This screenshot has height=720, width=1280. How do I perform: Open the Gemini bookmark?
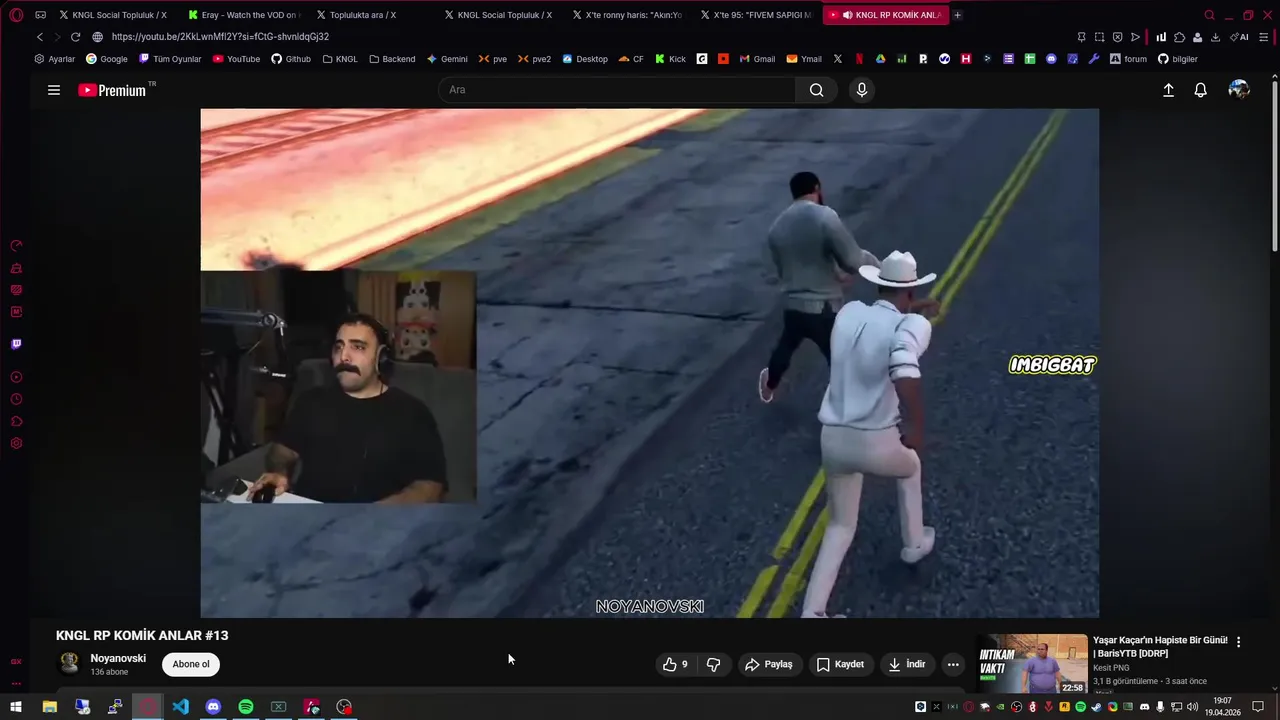447,59
